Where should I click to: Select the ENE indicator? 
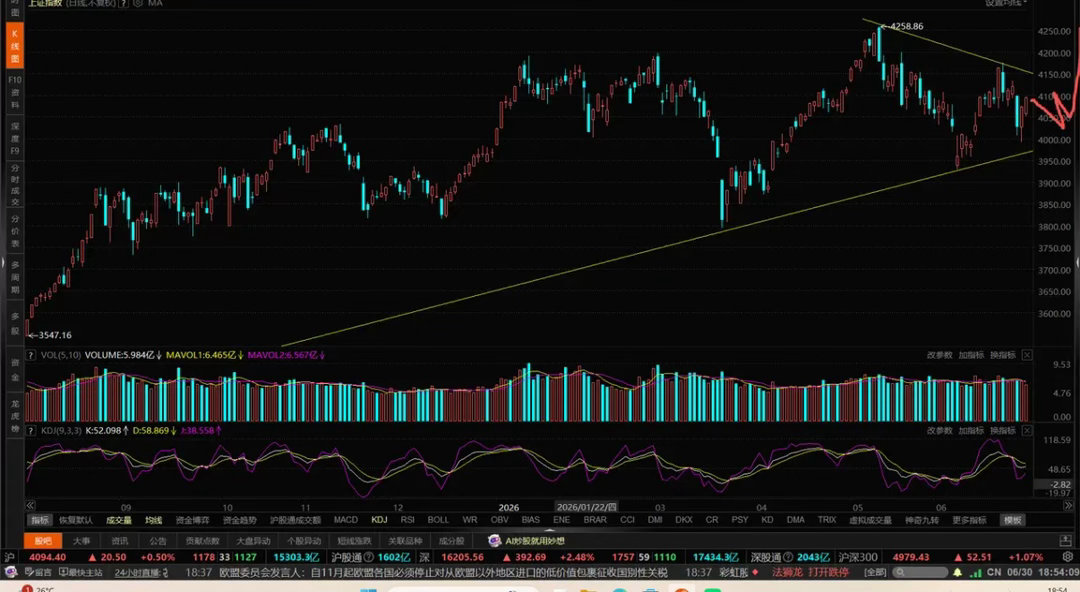561,520
